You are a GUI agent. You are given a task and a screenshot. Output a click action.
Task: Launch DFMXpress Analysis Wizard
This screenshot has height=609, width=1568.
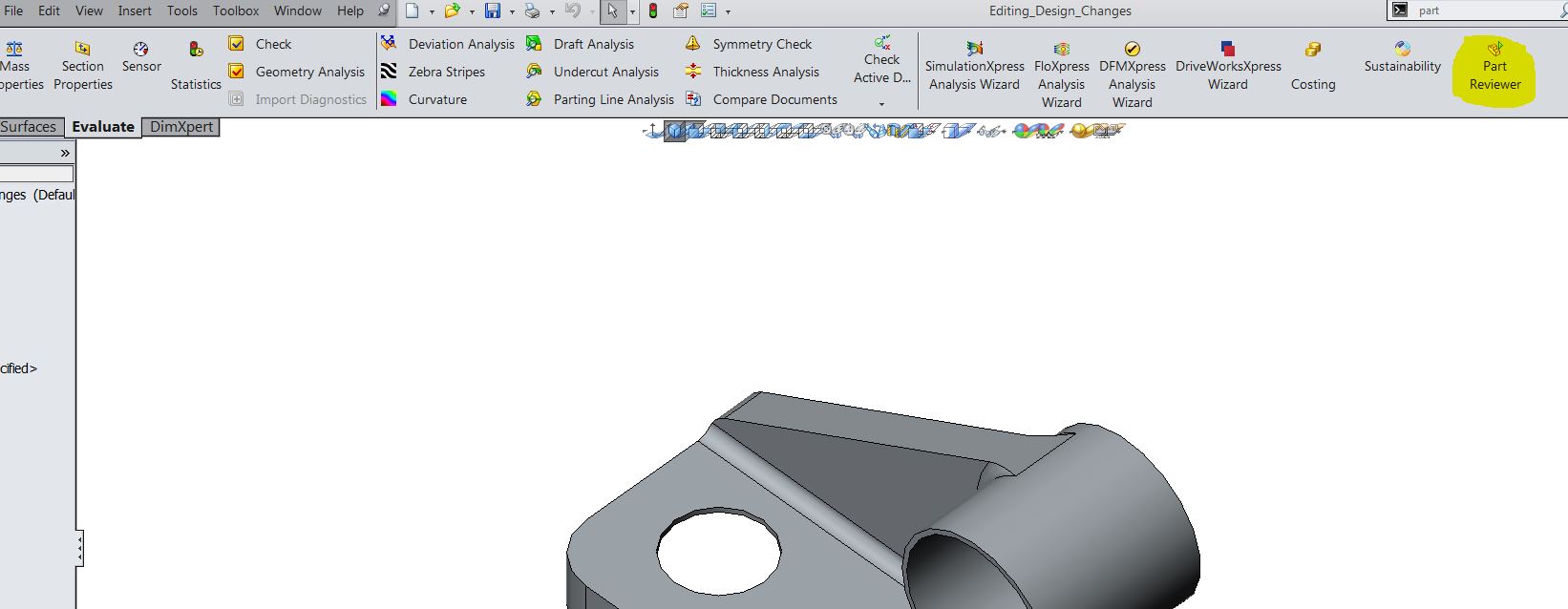coord(1132,74)
